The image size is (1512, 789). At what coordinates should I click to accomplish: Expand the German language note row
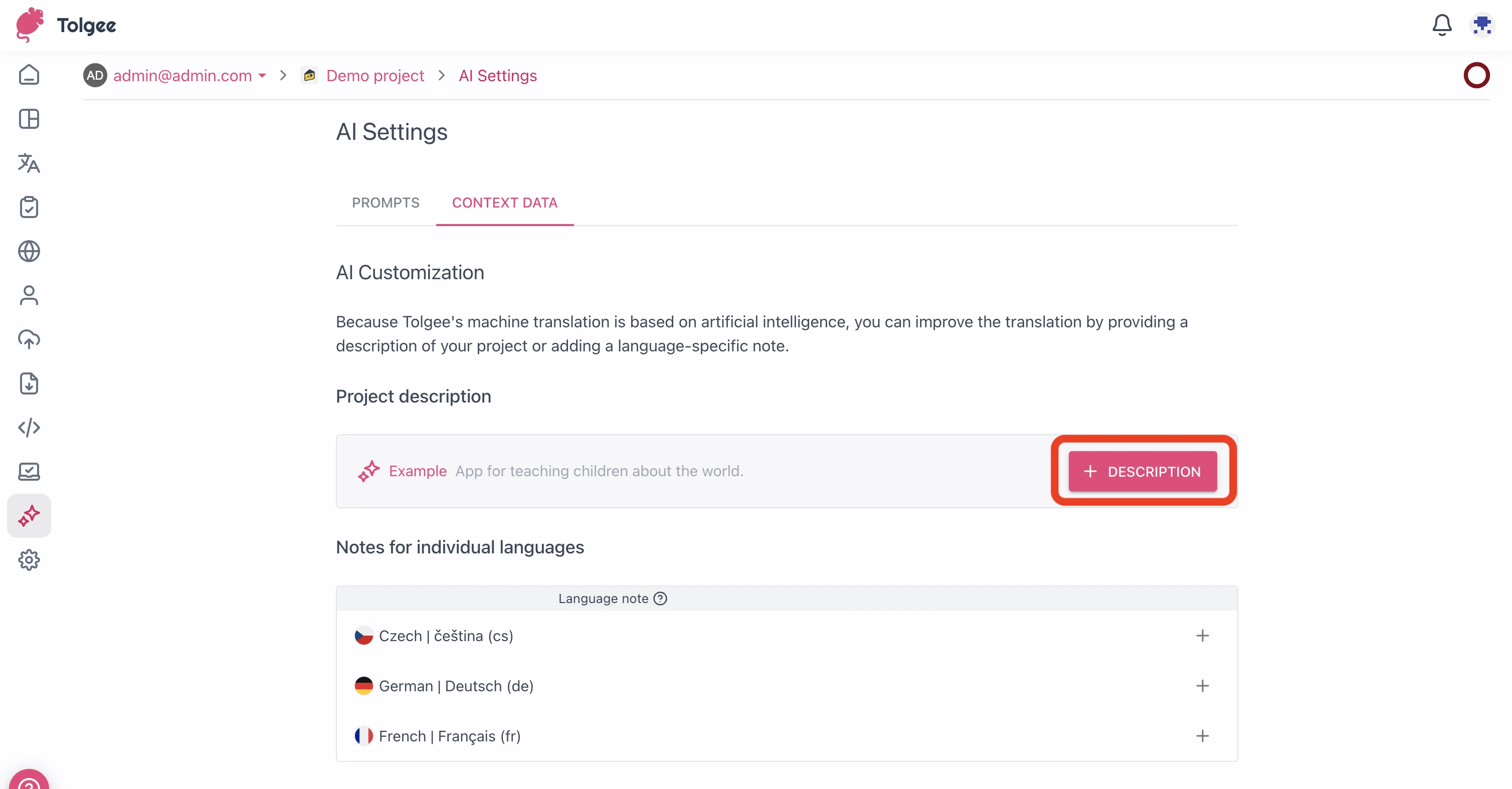click(1203, 686)
